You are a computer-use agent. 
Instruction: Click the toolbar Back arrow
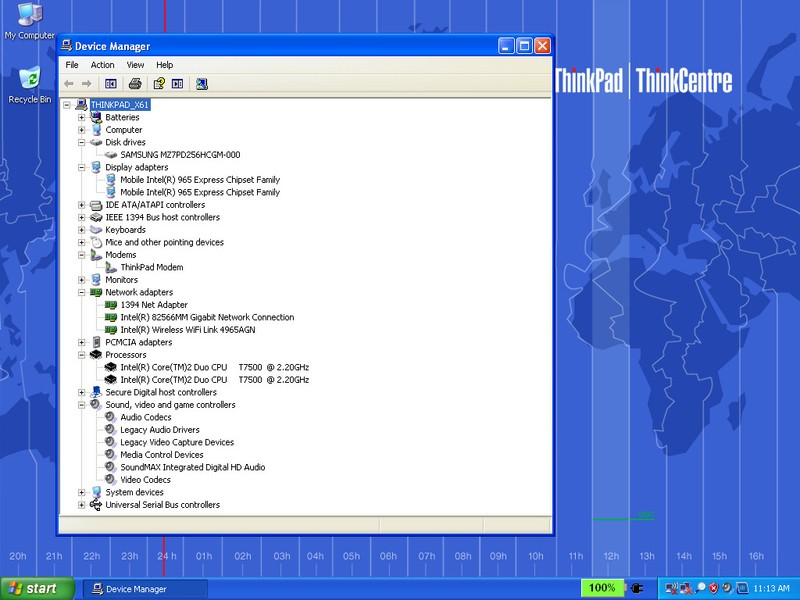69,84
